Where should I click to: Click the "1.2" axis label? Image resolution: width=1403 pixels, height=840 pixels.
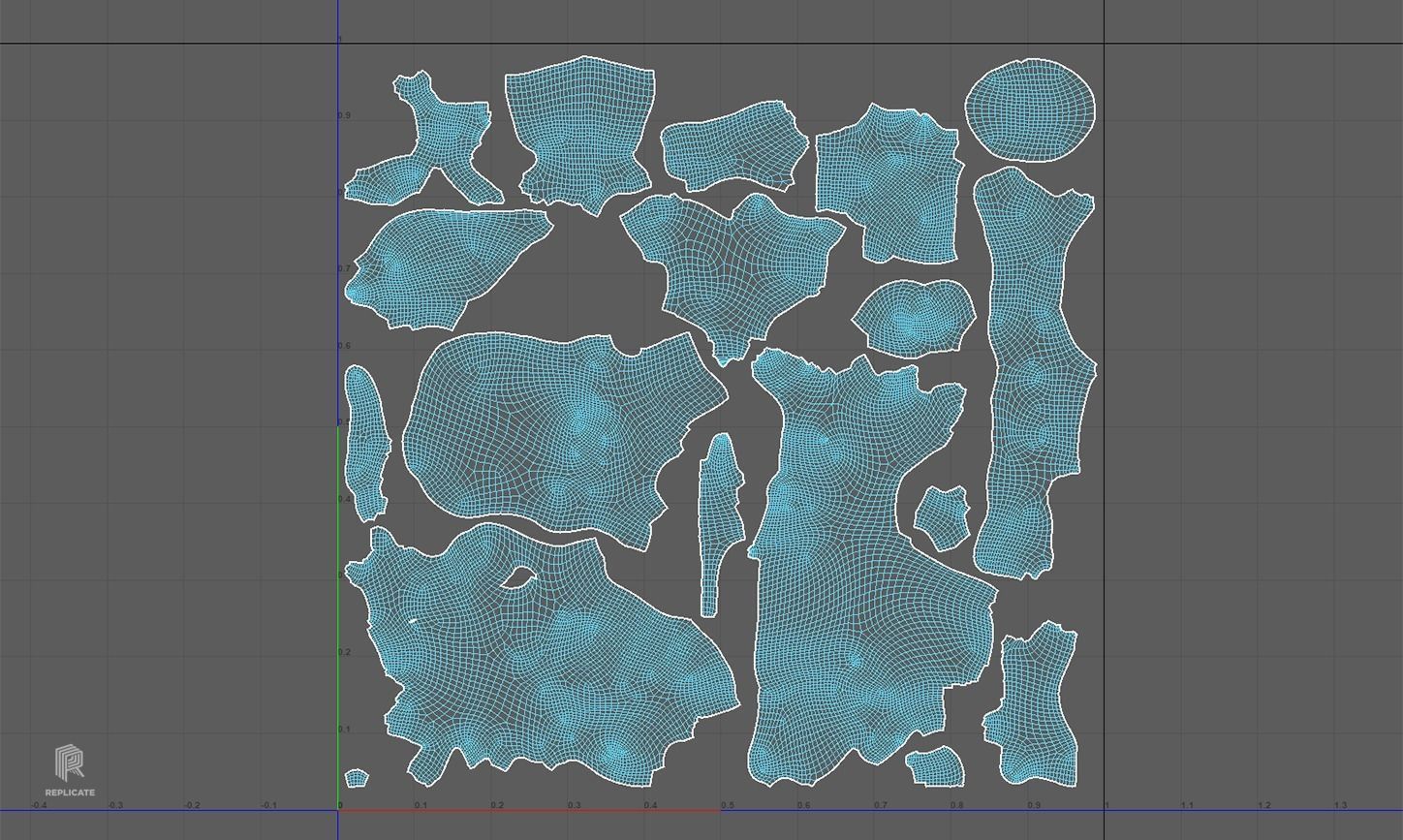coord(1263,805)
